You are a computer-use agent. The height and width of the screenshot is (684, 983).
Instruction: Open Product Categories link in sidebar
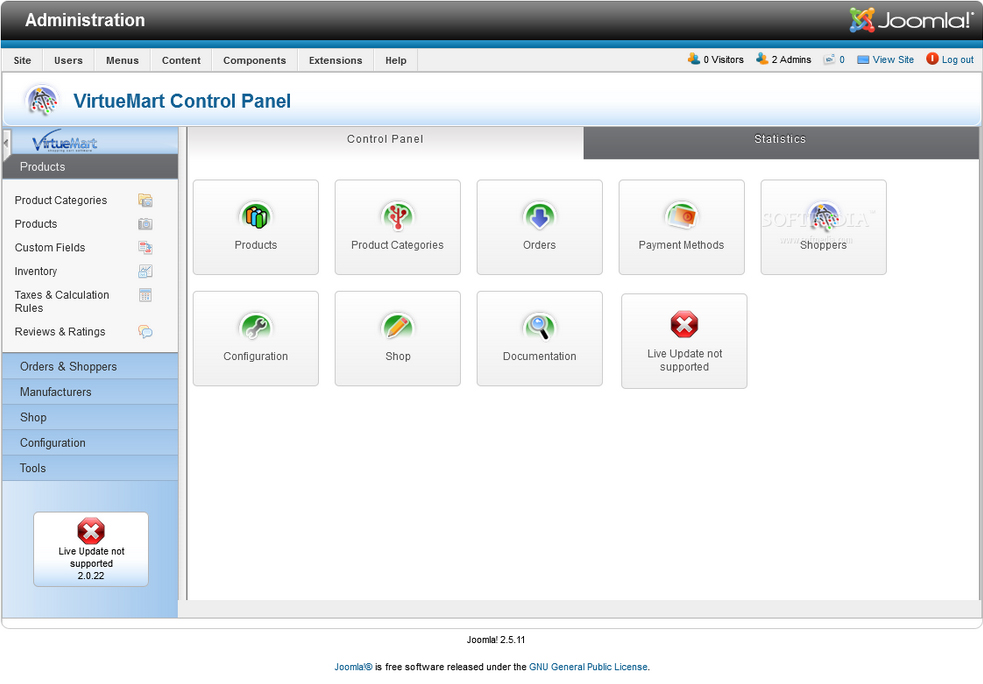pyautogui.click(x=61, y=200)
